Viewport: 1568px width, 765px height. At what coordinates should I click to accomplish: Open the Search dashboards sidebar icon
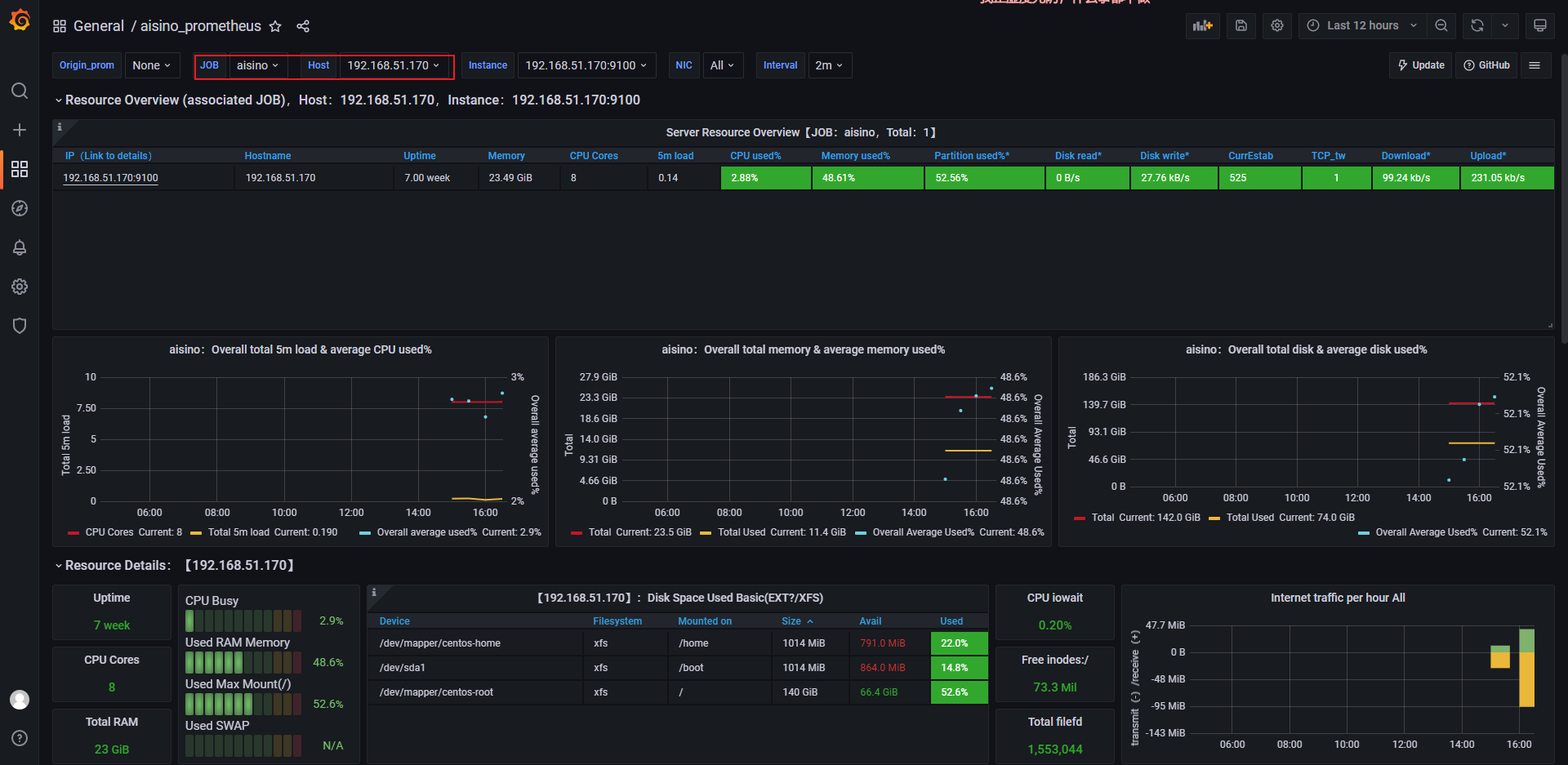[x=20, y=91]
